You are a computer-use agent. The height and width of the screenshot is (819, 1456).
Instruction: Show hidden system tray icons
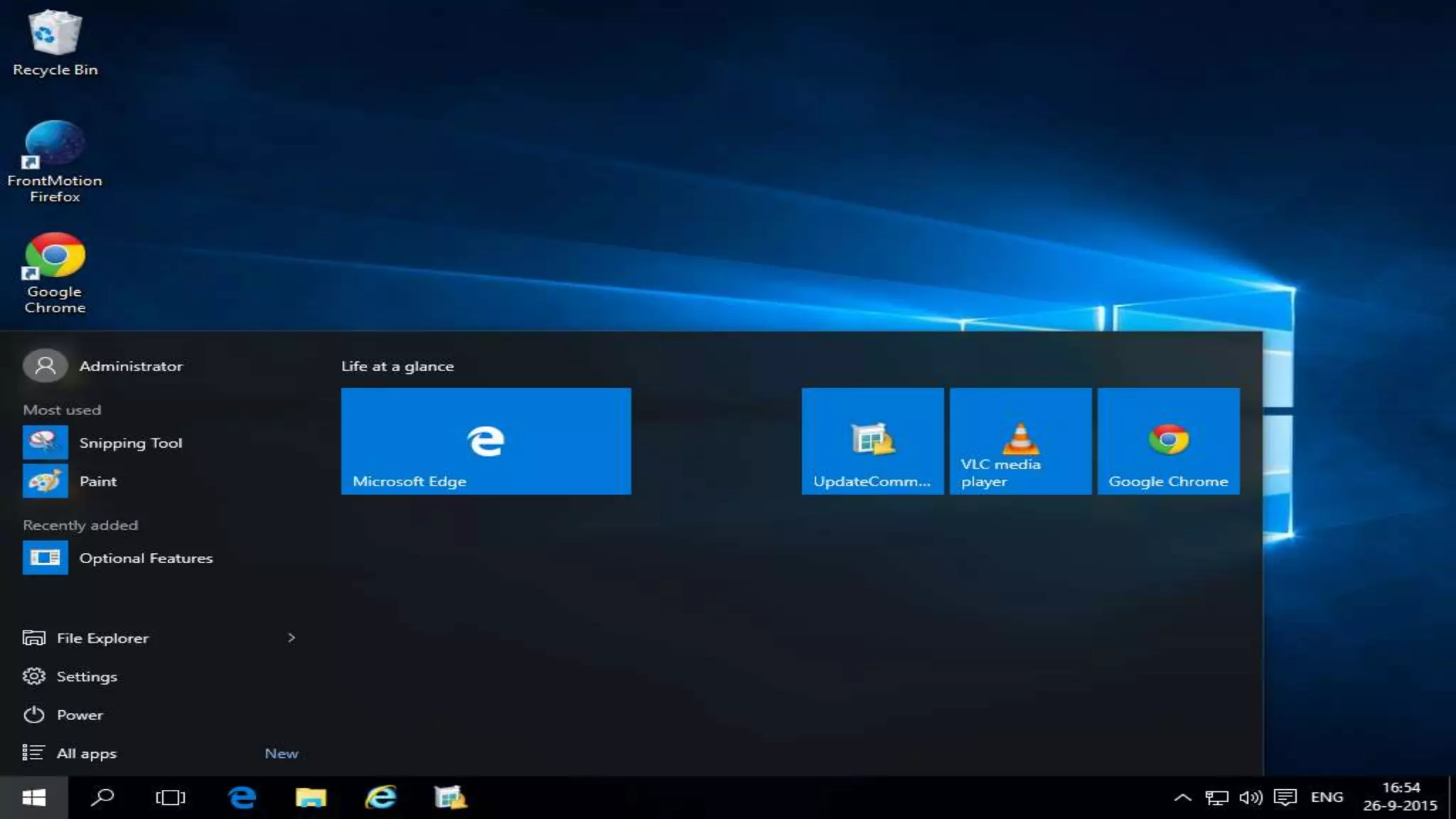tap(1182, 798)
